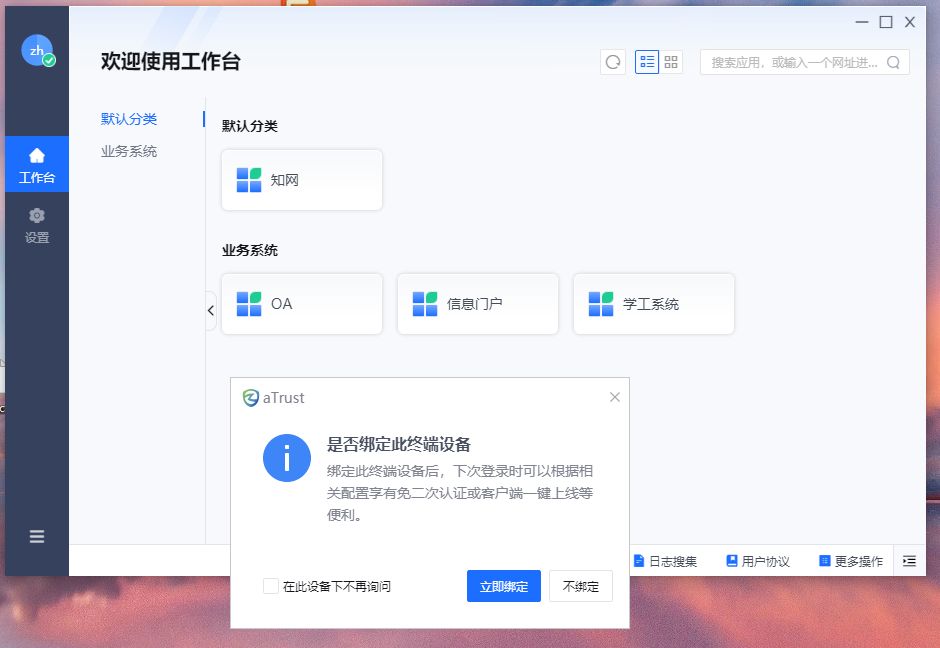Open the 设置 gear sidebar item
The image size is (940, 648).
tap(37, 226)
